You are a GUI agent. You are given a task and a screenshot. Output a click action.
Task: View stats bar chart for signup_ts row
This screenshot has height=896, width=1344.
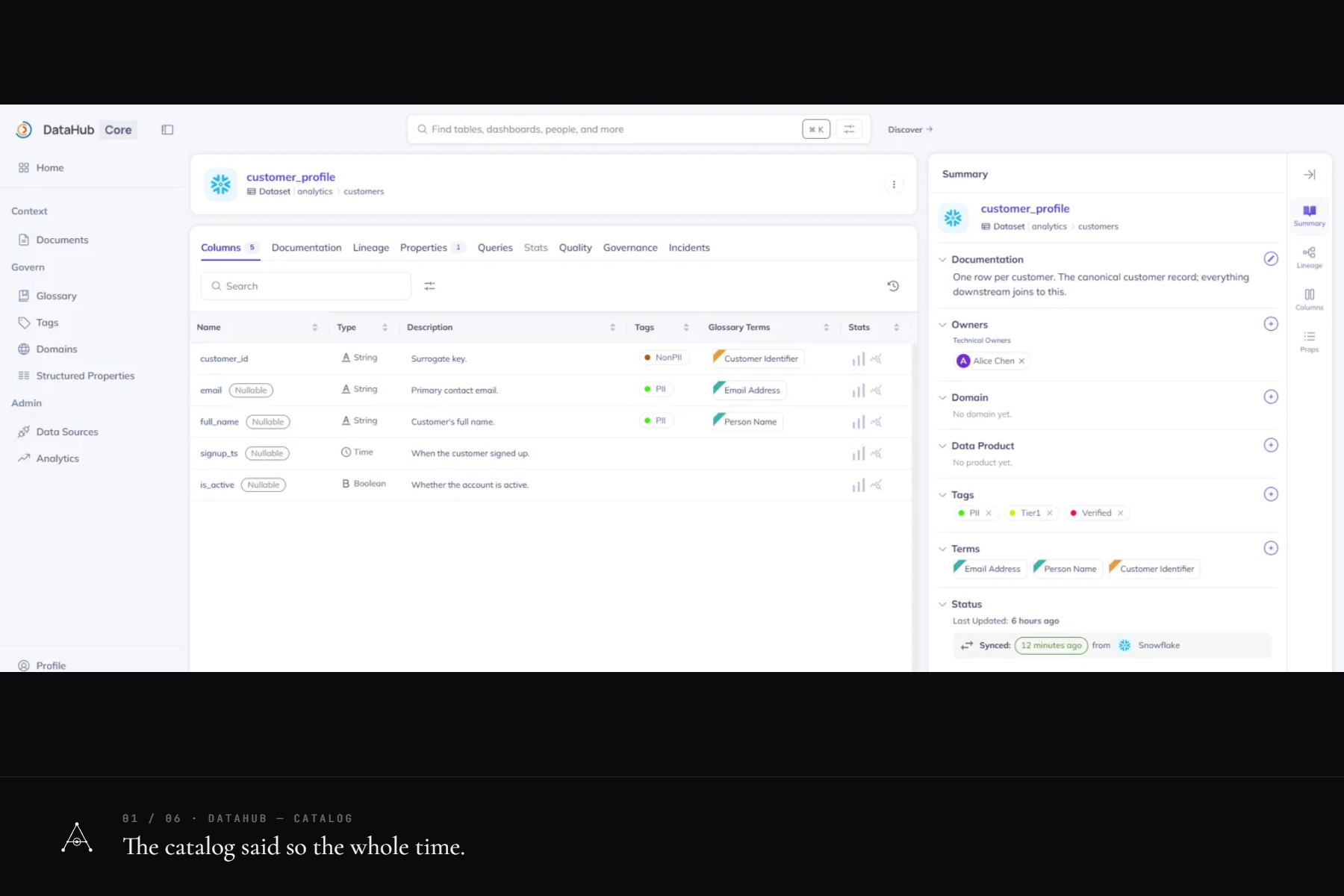click(859, 453)
